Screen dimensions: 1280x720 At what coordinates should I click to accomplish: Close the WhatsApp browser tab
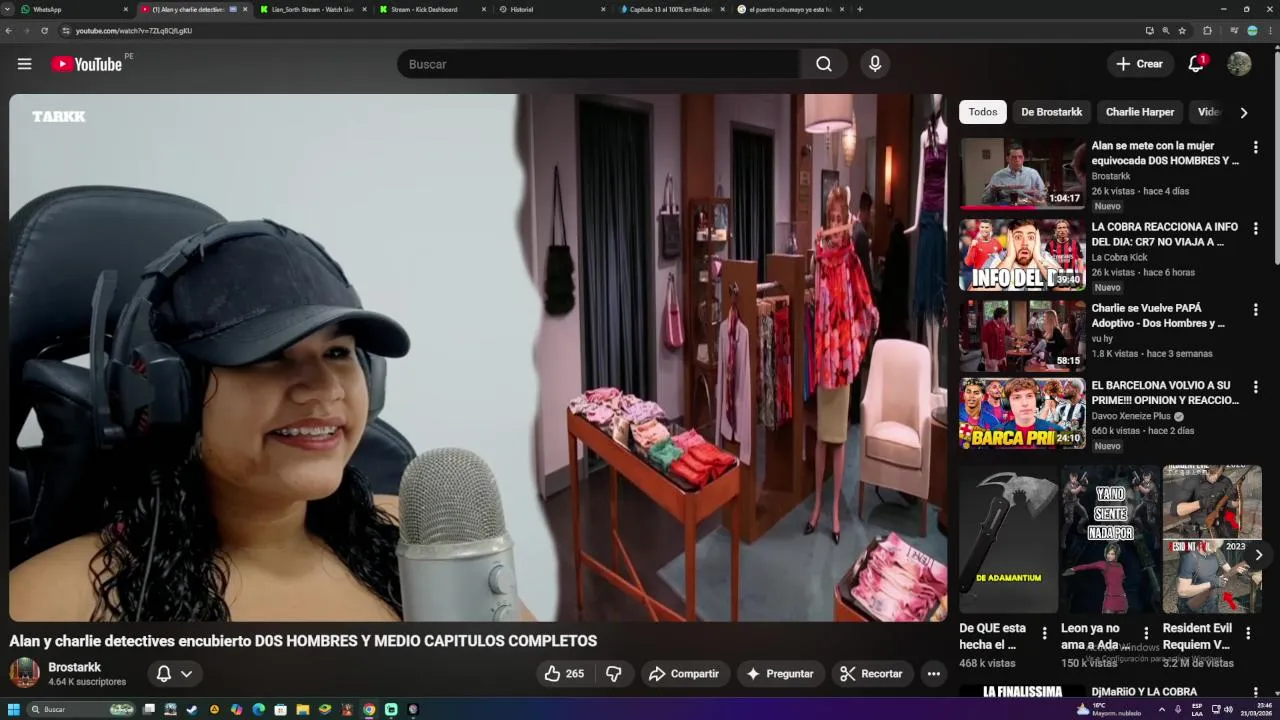pos(126,9)
